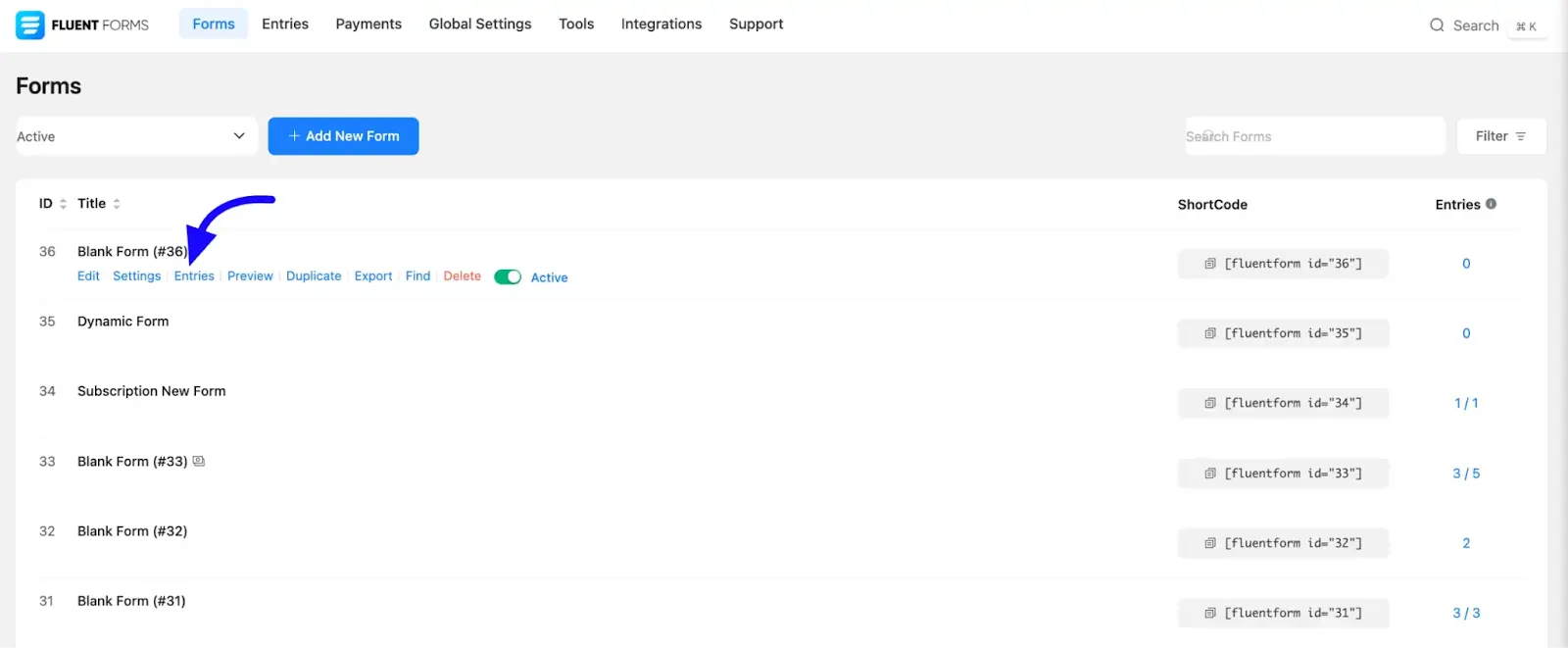Click entries count 1 / 1
Viewport: 1568px width, 648px height.
1466,403
